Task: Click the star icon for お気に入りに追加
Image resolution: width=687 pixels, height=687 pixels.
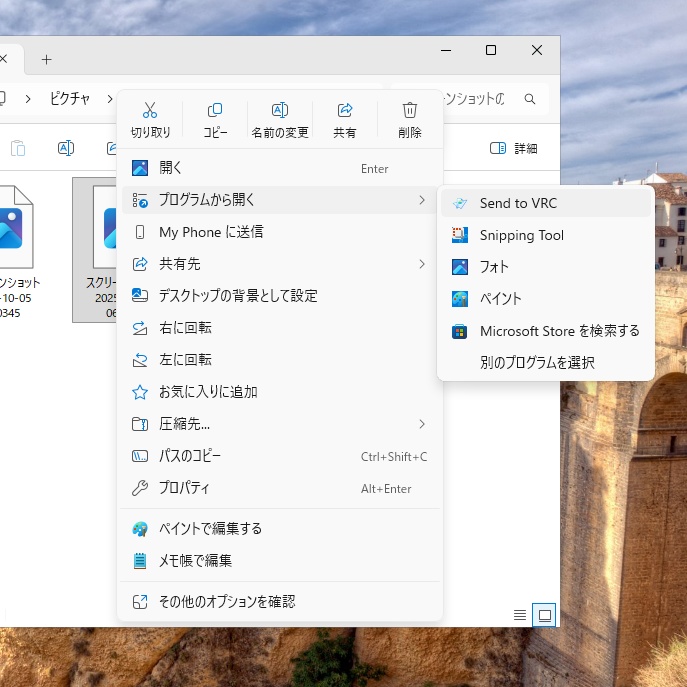Action: click(140, 392)
